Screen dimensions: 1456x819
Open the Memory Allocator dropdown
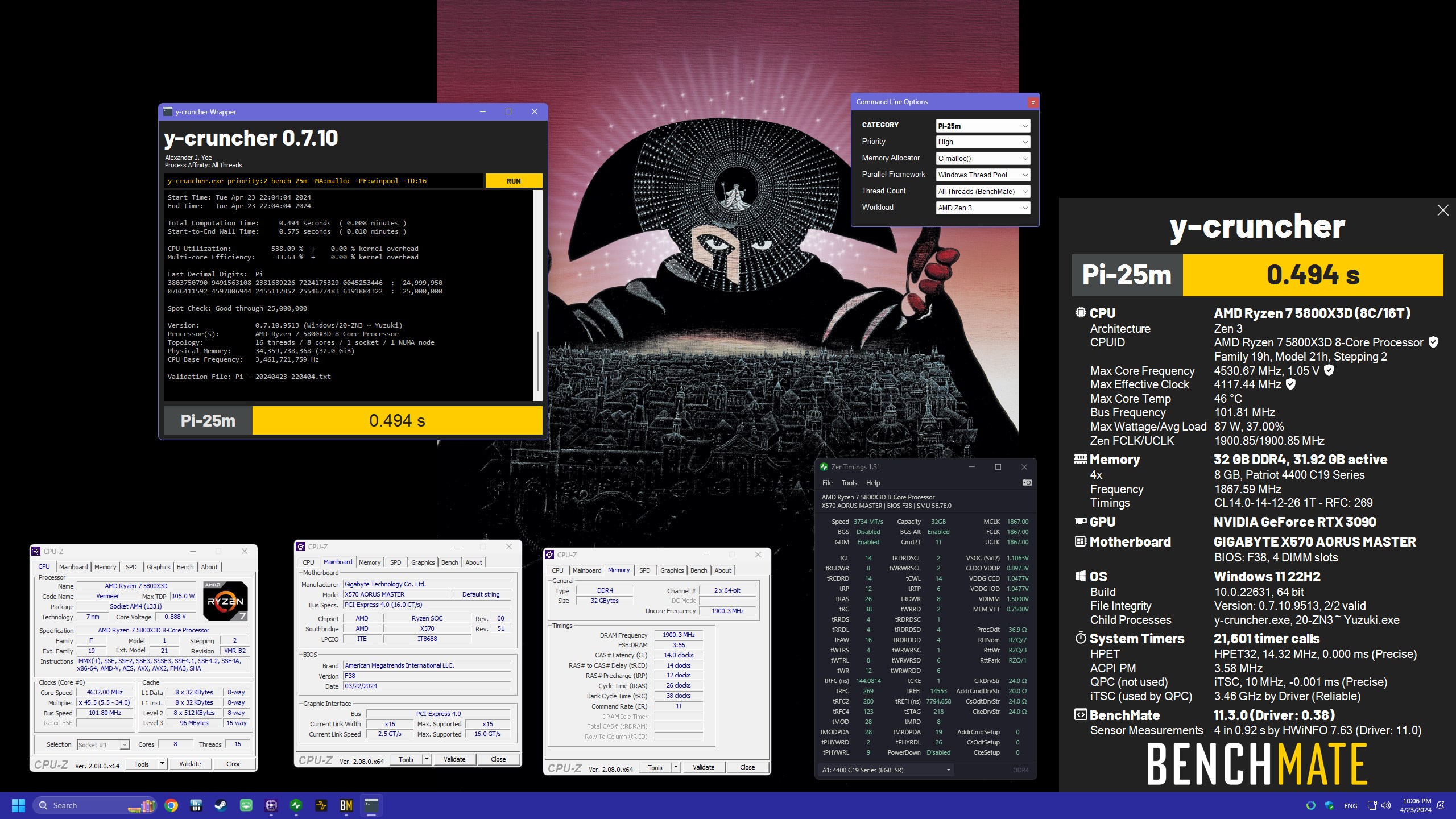pyautogui.click(x=983, y=159)
